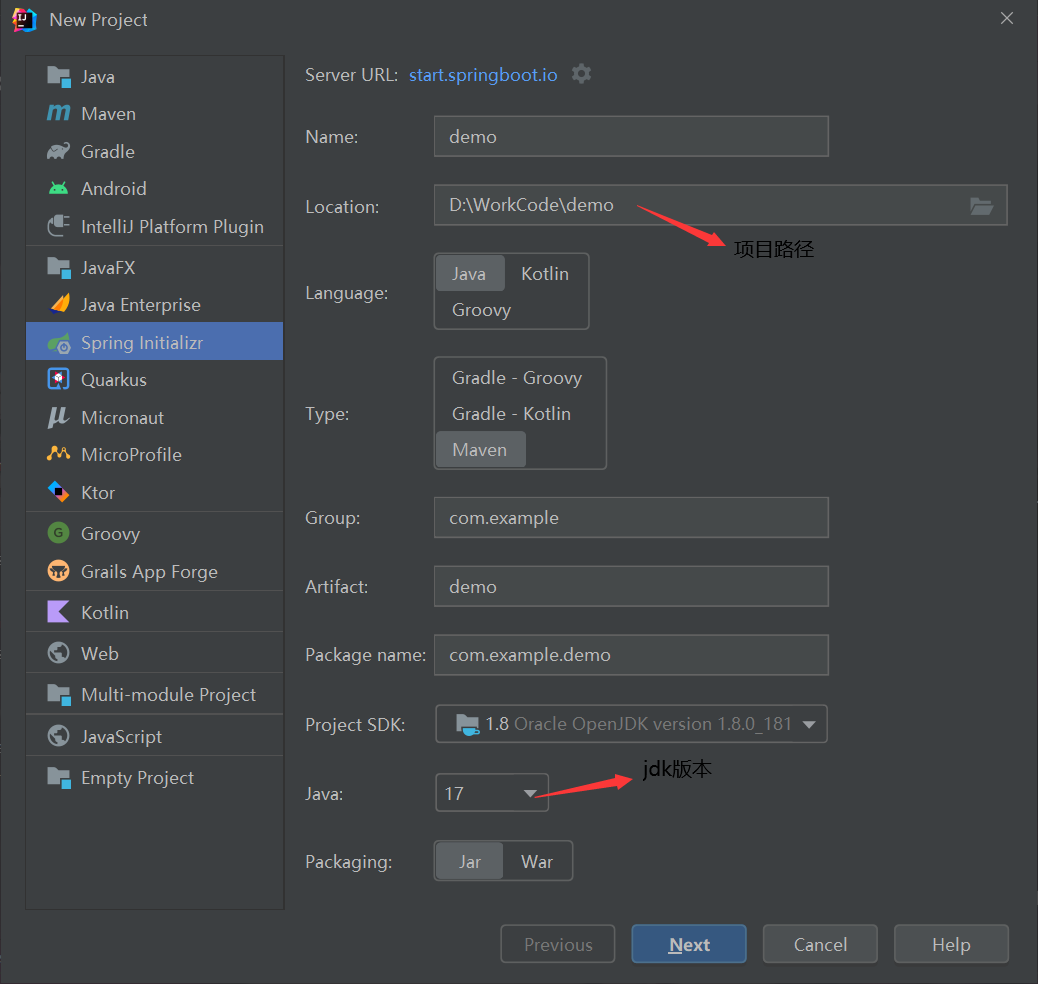
Task: Select Quarkus project generator
Action: coord(155,380)
